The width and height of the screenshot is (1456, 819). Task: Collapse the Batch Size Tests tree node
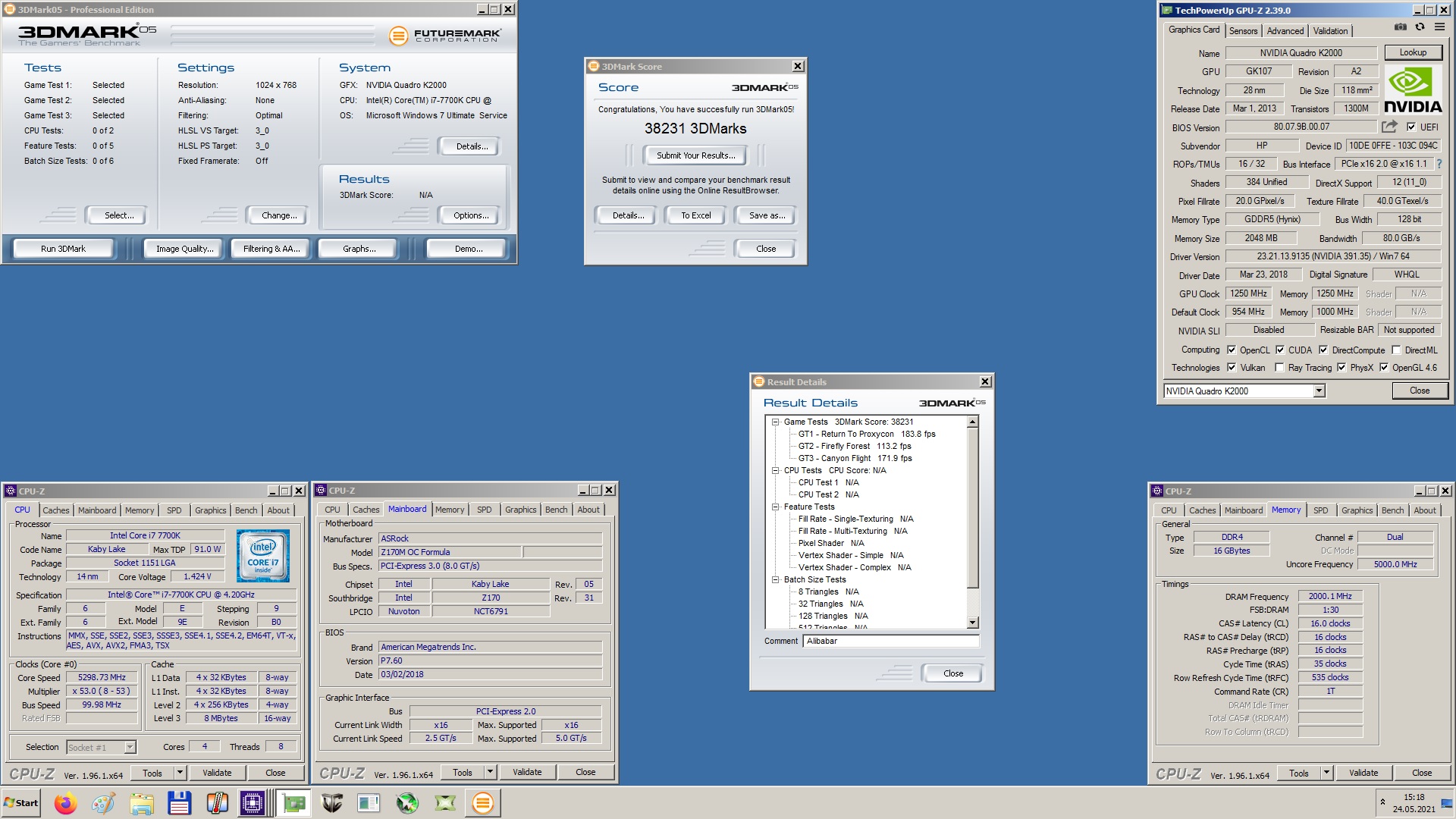click(776, 580)
